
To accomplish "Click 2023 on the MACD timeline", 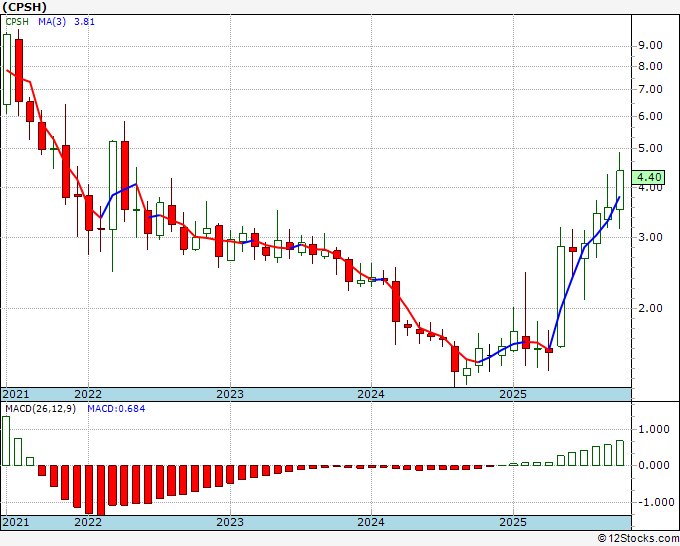I will point(230,522).
